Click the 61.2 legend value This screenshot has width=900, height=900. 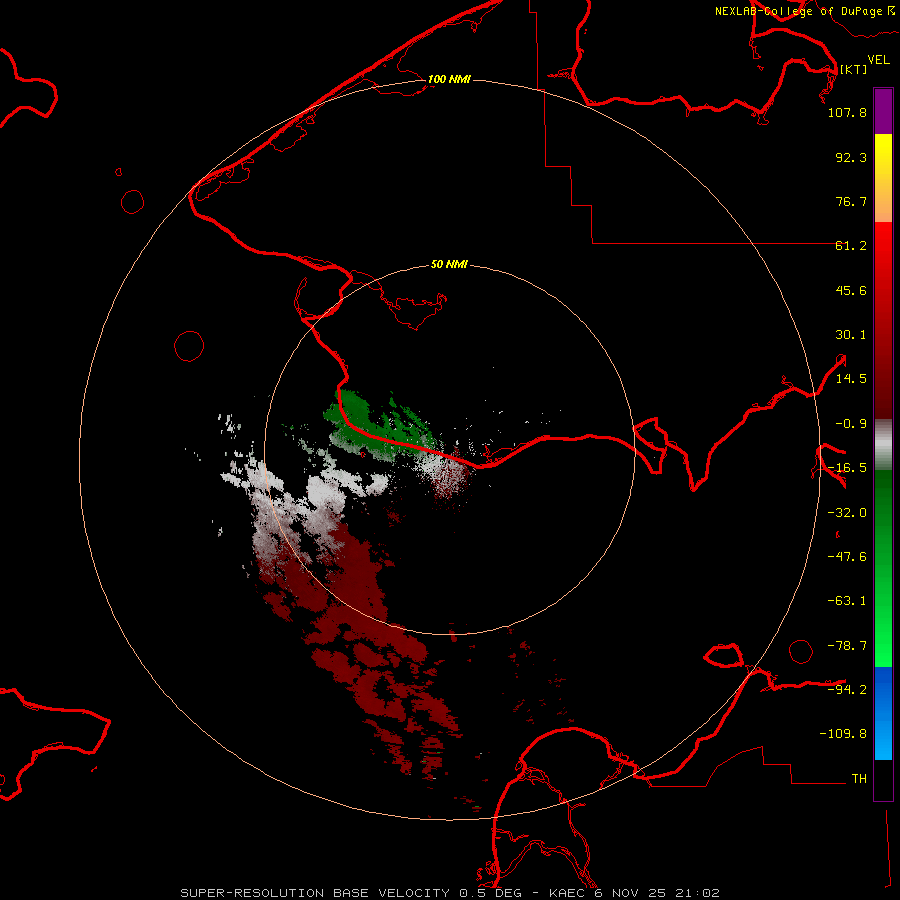[851, 246]
